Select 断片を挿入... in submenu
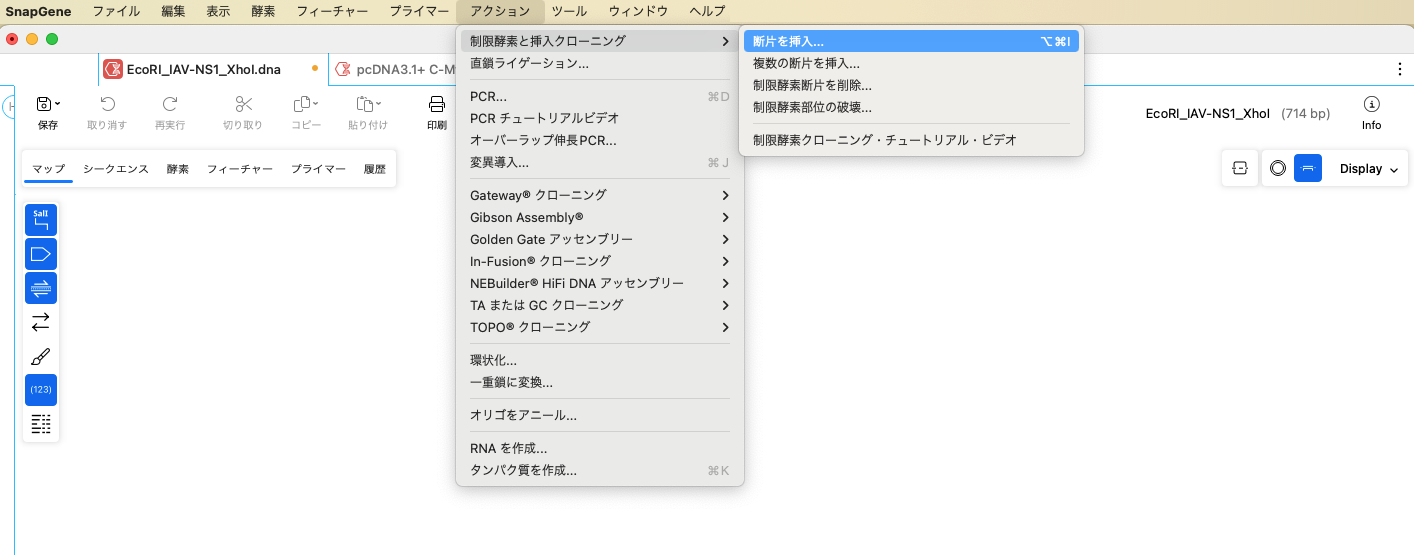The height and width of the screenshot is (555, 1414). [911, 42]
